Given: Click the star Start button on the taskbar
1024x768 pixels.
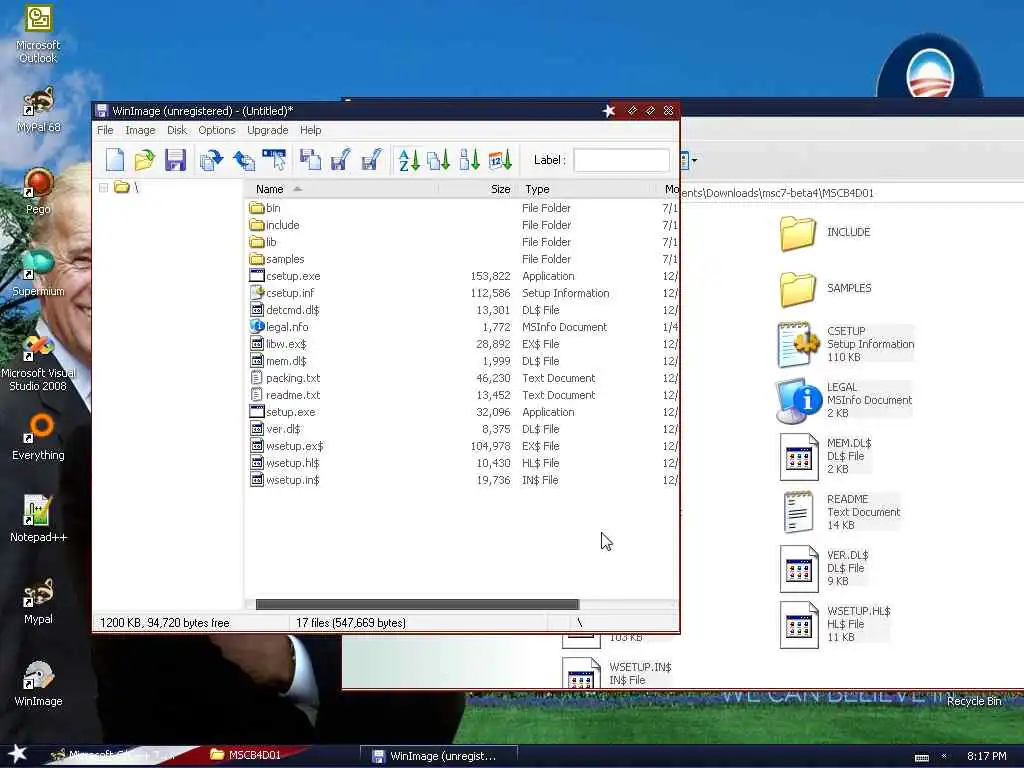Looking at the screenshot, I should tap(17, 754).
